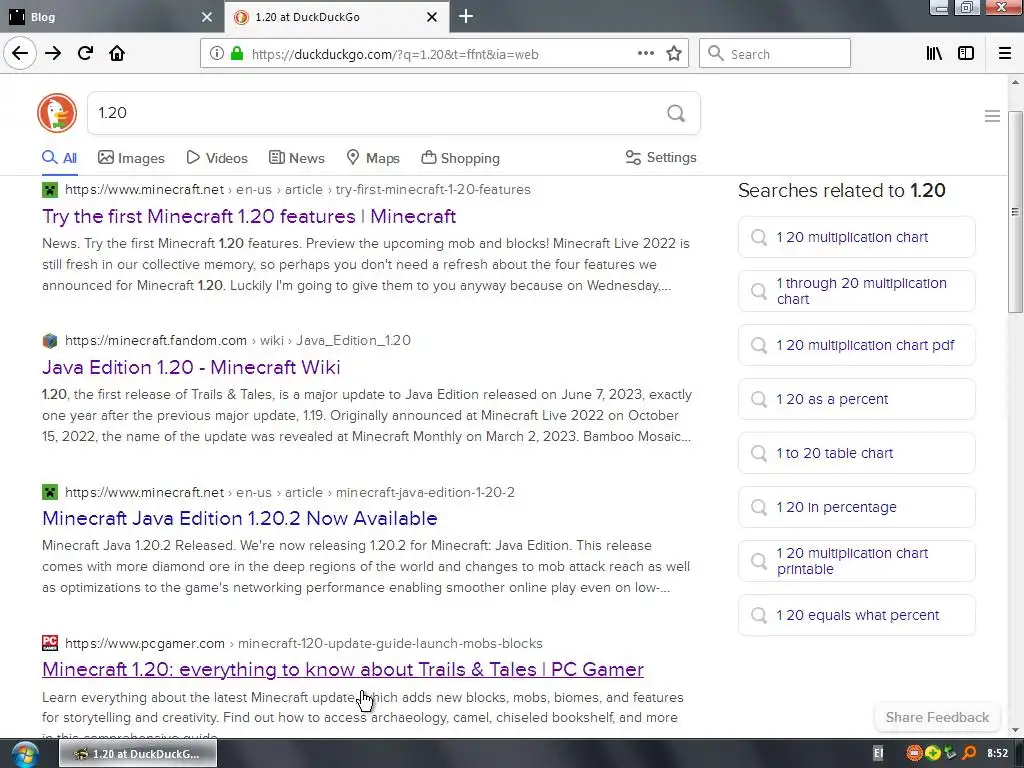Click the Share Feedback button
This screenshot has width=1024, height=768.
pos(937,717)
